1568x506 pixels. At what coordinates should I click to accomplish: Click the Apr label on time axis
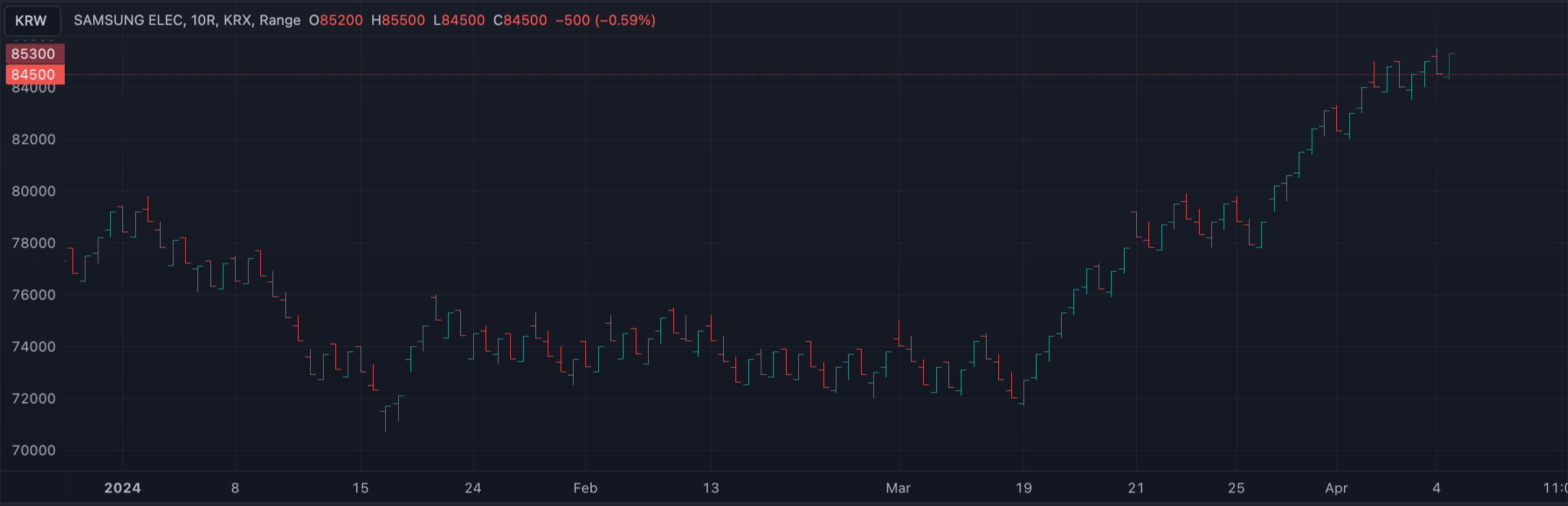click(x=1336, y=488)
